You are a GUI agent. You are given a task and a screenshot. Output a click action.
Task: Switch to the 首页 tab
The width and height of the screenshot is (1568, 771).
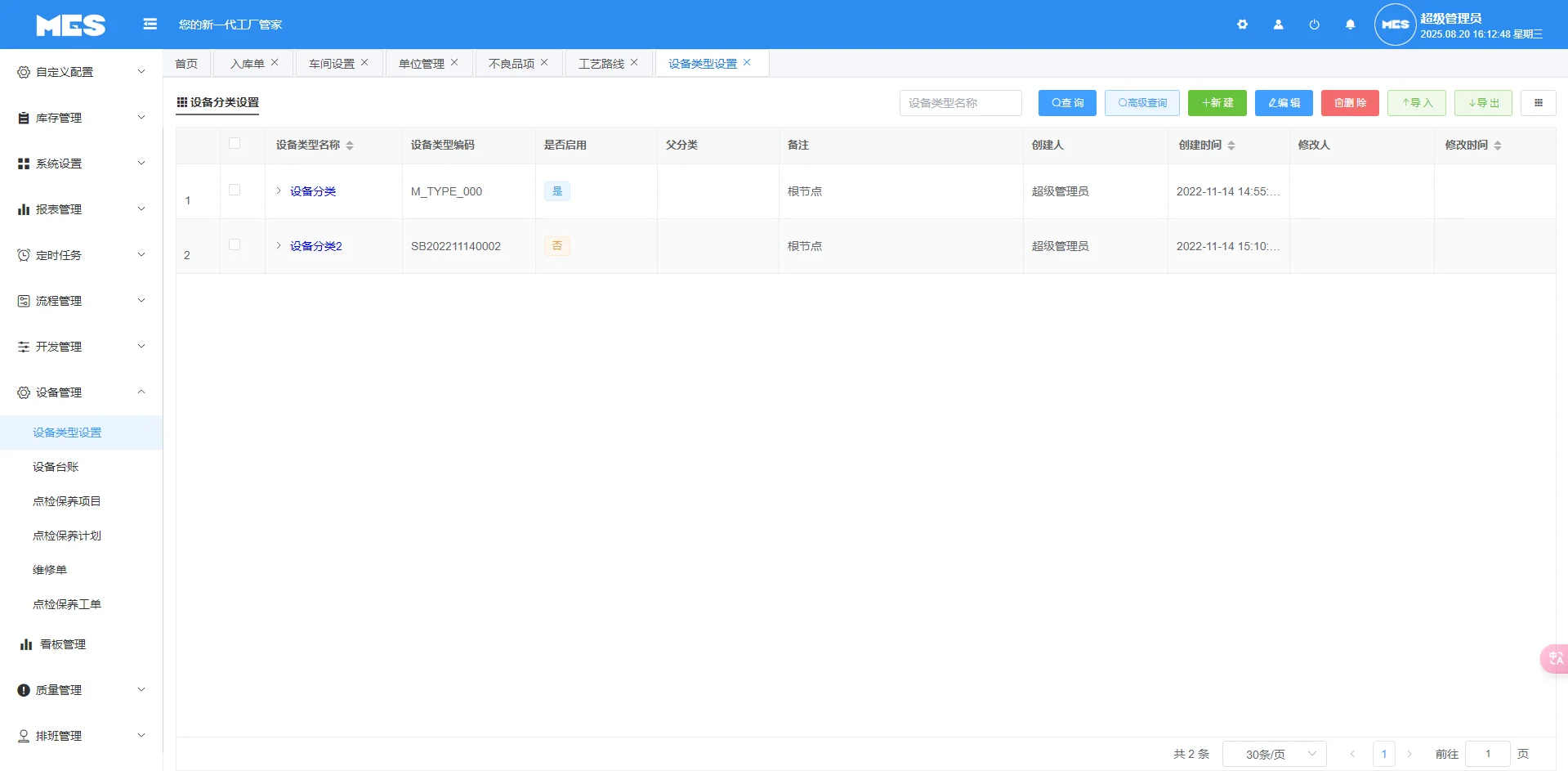click(x=185, y=62)
